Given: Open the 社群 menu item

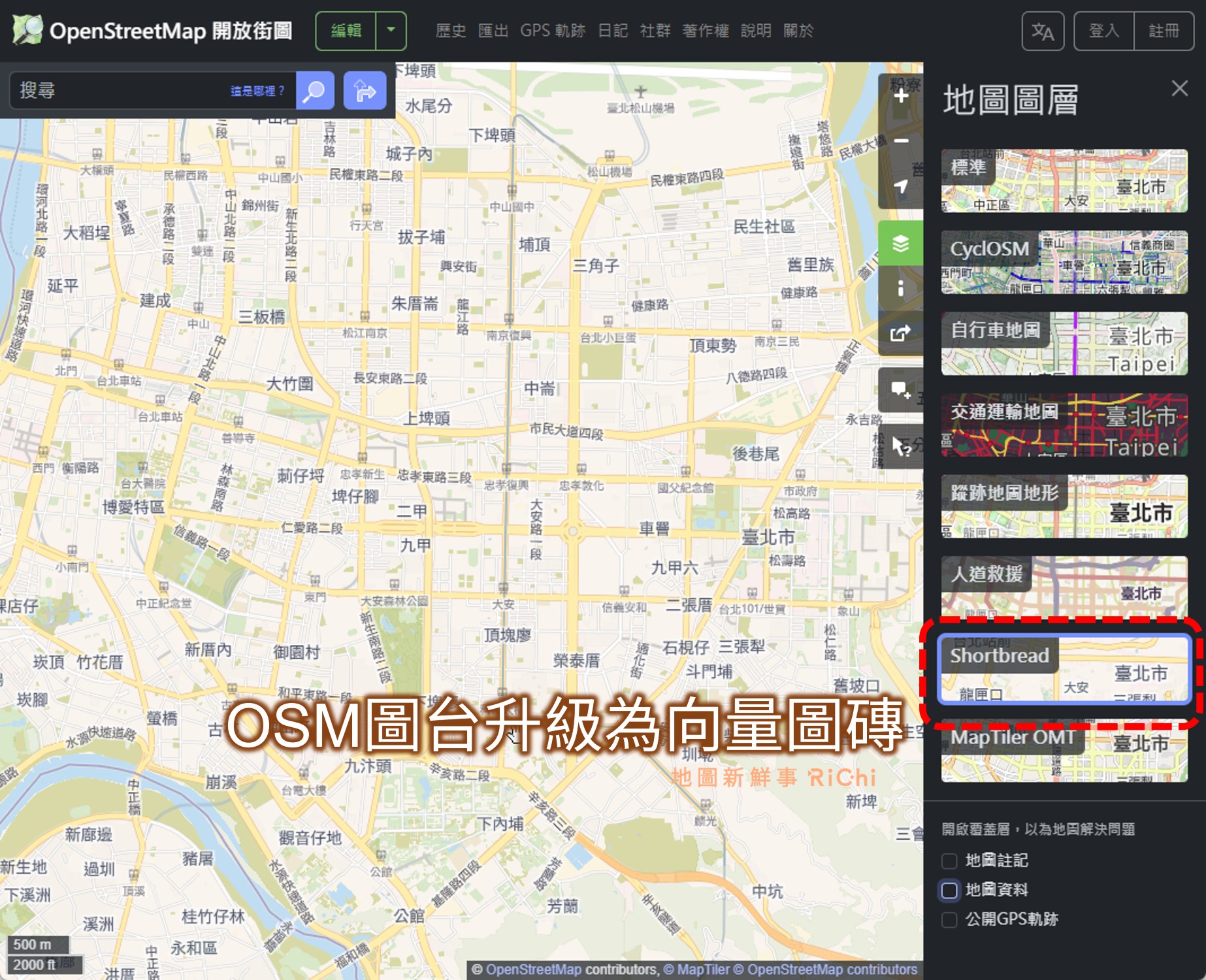Looking at the screenshot, I should pyautogui.click(x=655, y=31).
